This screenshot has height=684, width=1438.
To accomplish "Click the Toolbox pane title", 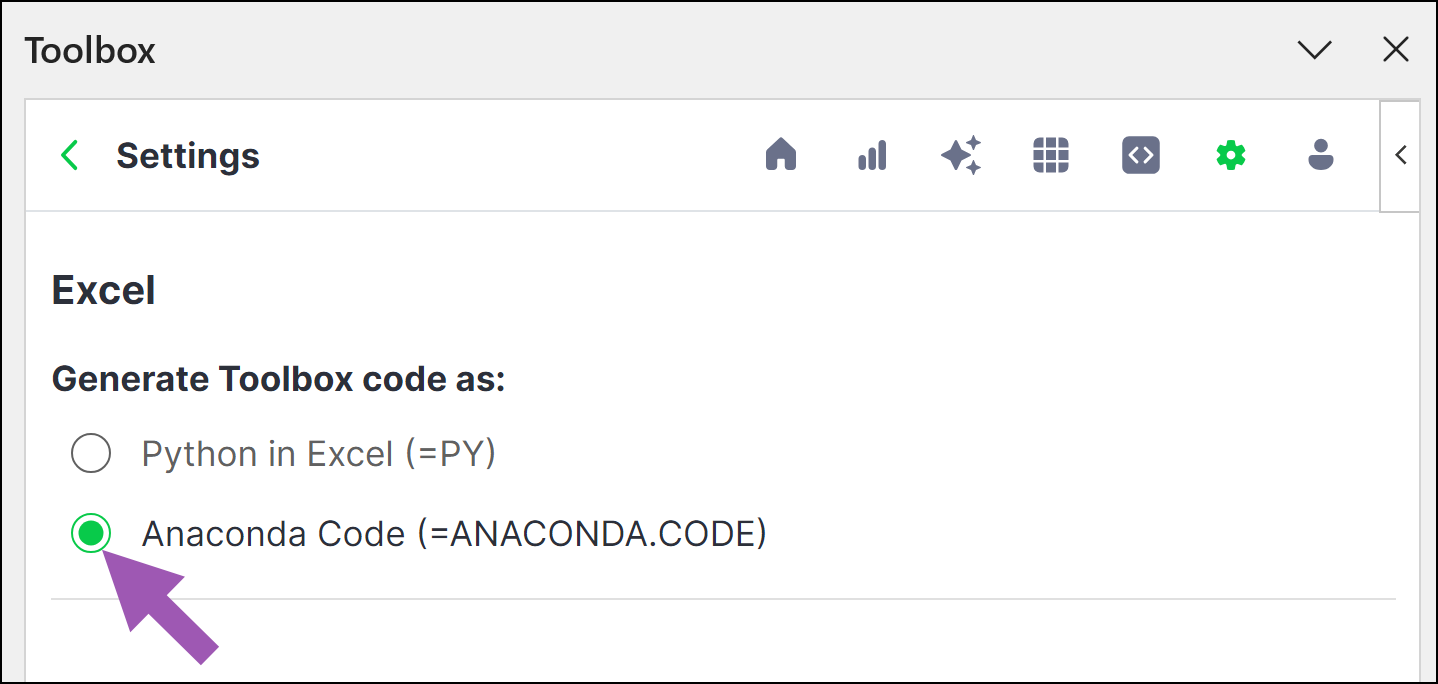I will [90, 50].
